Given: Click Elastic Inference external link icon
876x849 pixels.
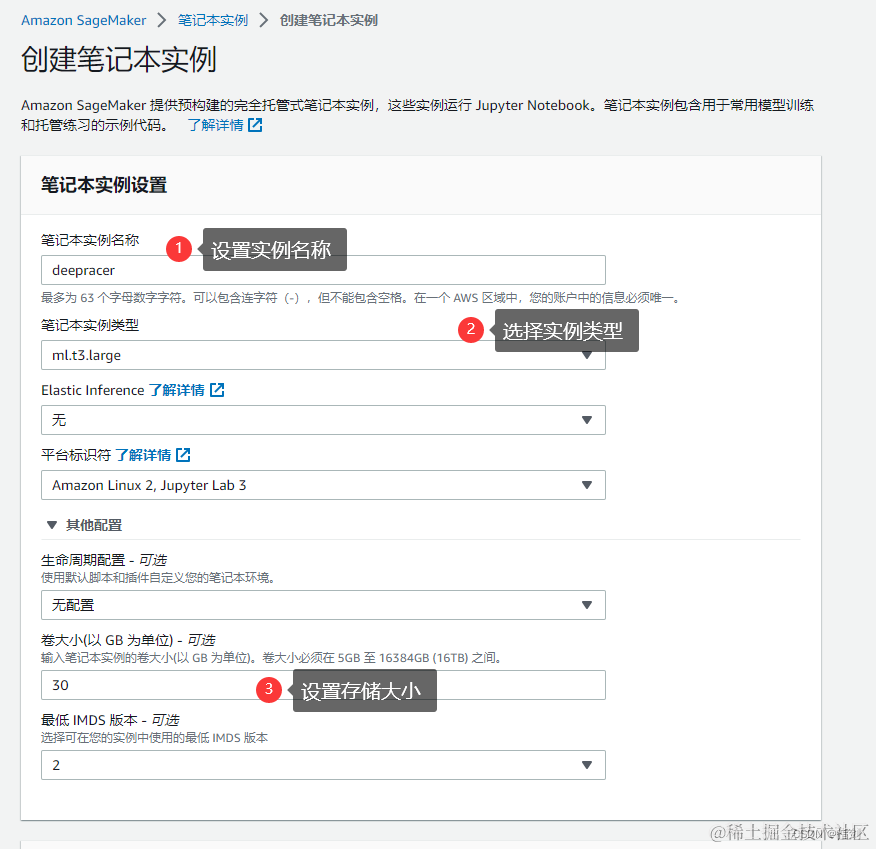Looking at the screenshot, I should [x=217, y=390].
